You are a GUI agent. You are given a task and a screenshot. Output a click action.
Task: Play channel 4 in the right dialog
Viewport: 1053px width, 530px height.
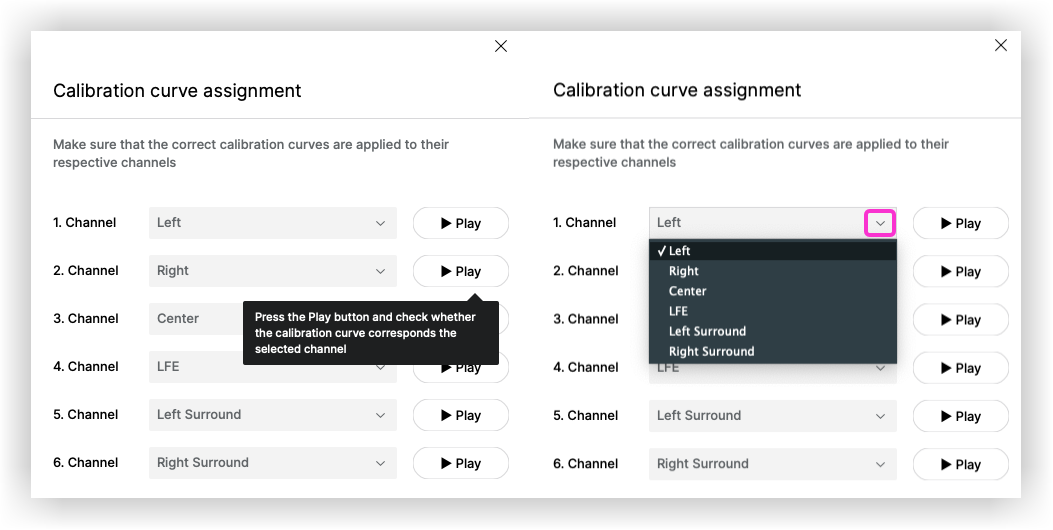[x=960, y=368]
